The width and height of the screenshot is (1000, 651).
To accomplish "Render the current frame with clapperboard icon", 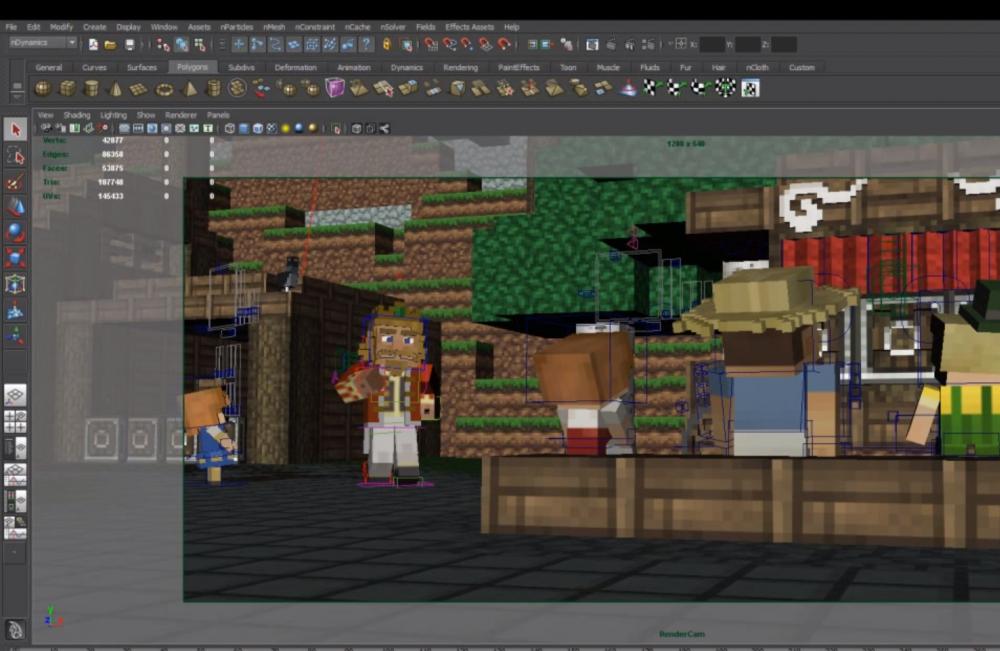I will 611,45.
